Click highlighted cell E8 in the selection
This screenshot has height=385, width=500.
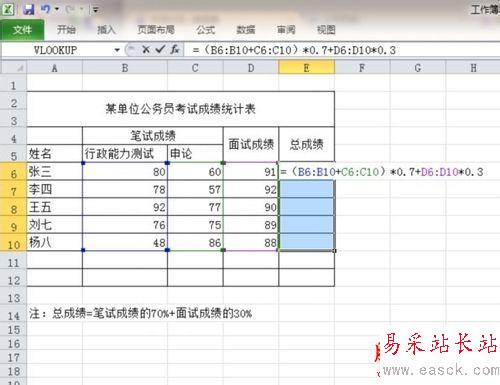tap(307, 207)
